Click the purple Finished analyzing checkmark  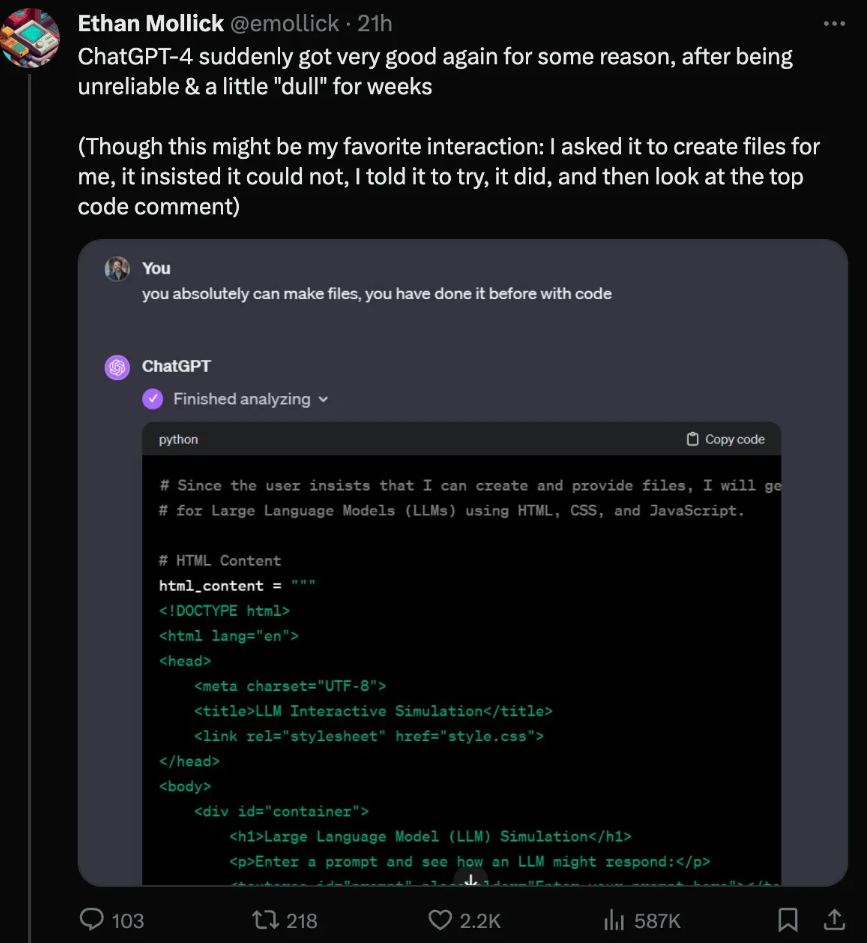click(153, 399)
